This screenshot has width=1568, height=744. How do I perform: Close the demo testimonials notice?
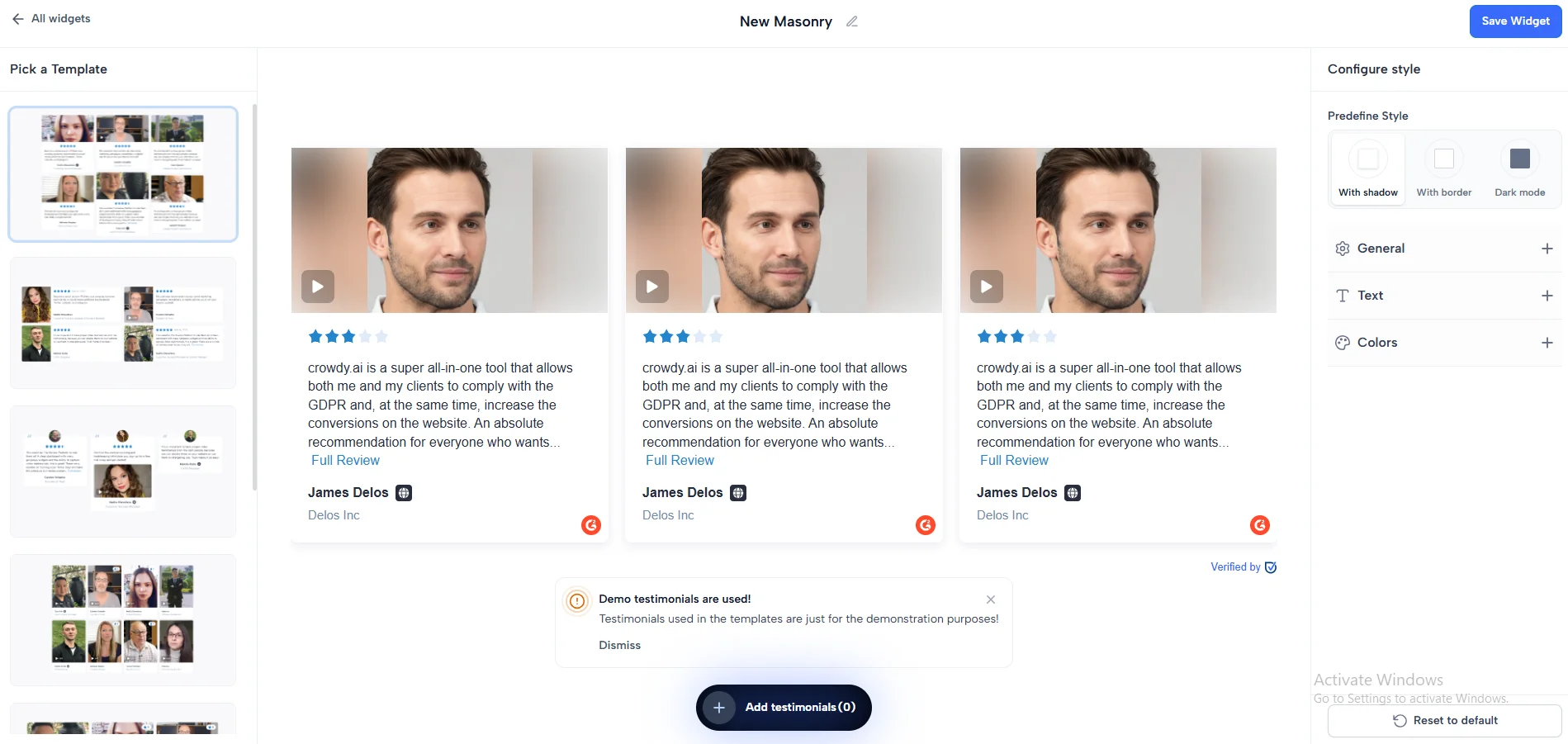point(991,599)
